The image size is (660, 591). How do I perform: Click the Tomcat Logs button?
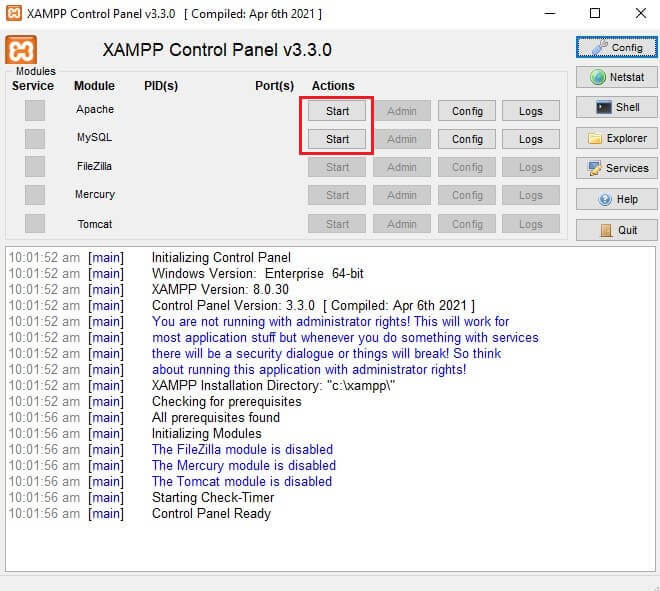coord(531,224)
